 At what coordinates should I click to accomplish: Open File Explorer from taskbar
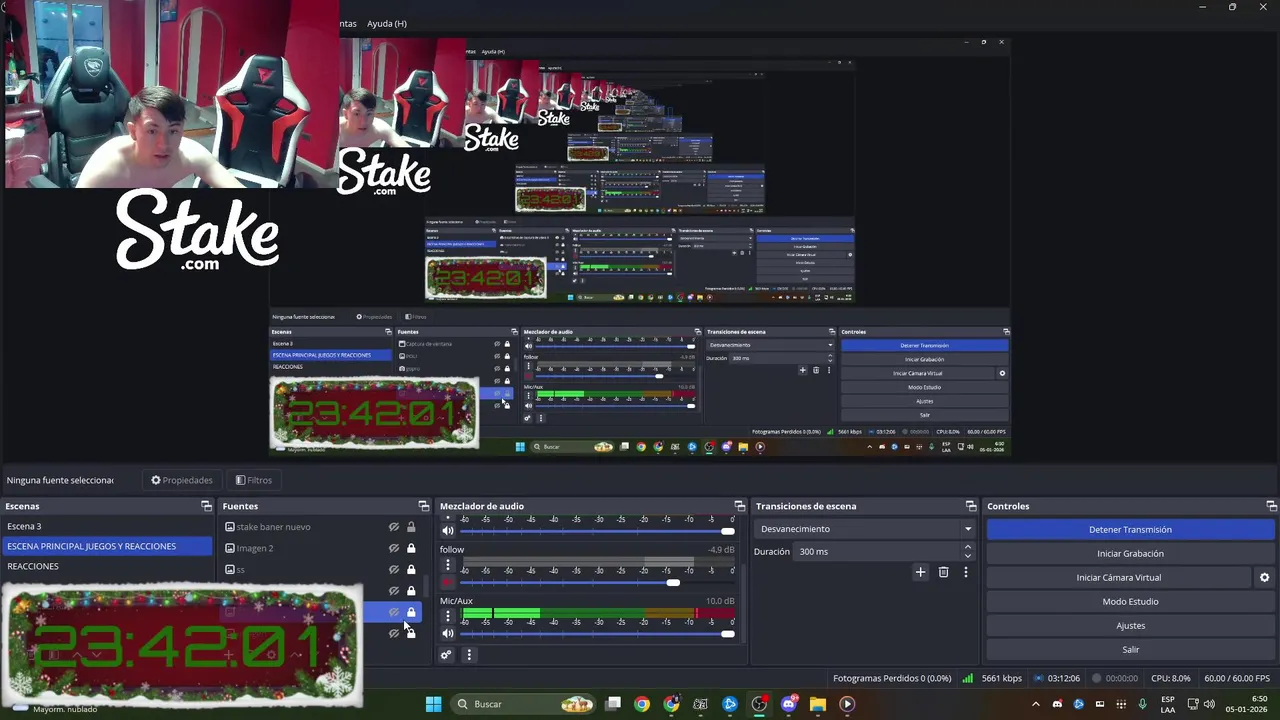tap(818, 704)
